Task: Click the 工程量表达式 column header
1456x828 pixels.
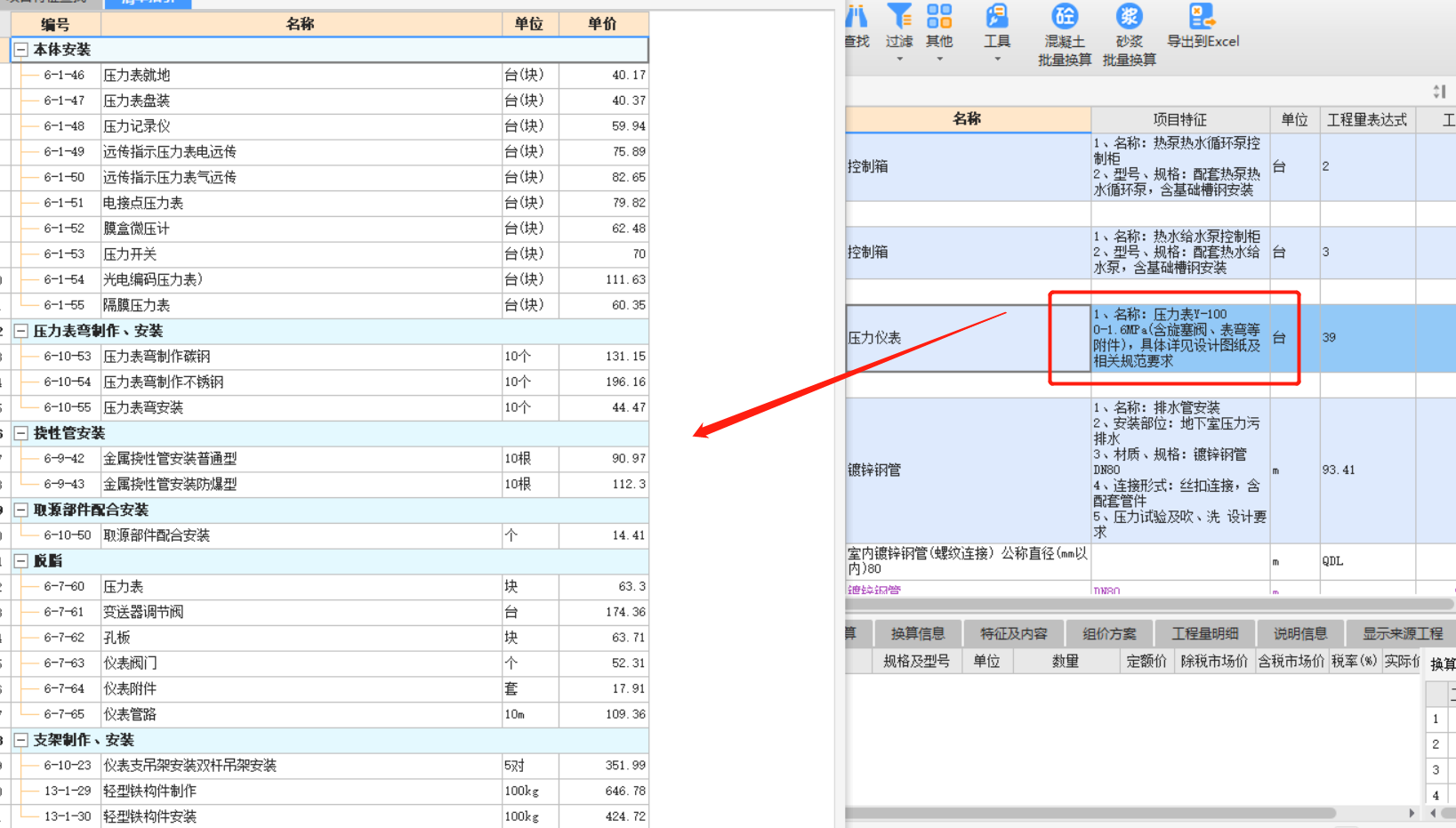Action: click(x=1367, y=119)
